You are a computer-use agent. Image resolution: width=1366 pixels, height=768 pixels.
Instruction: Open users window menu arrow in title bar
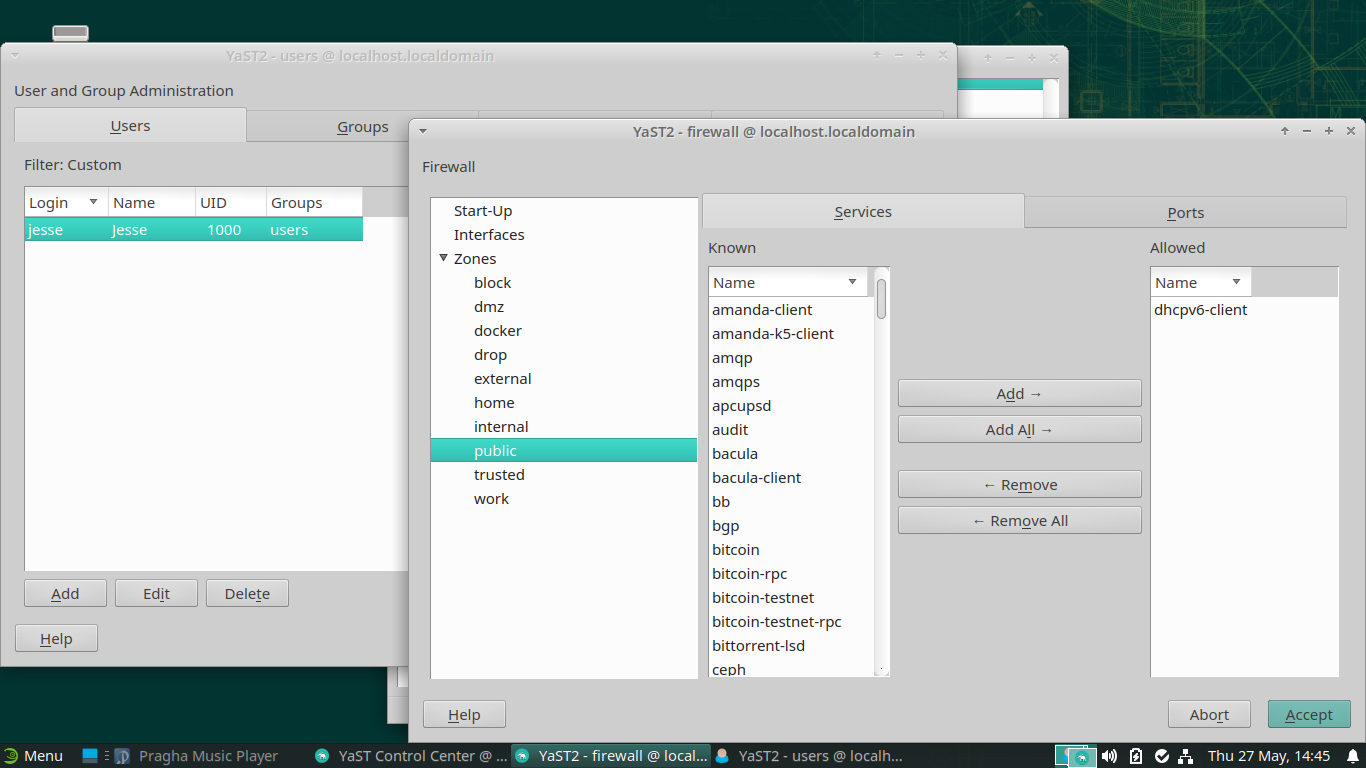click(15, 56)
